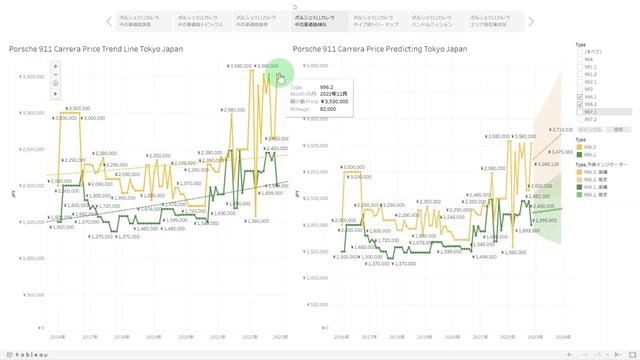Image resolution: width=640 pixels, height=360 pixels.
Task: Click the ¥1,580,000 label on Trend chart
Action: pyautogui.click(x=257, y=221)
